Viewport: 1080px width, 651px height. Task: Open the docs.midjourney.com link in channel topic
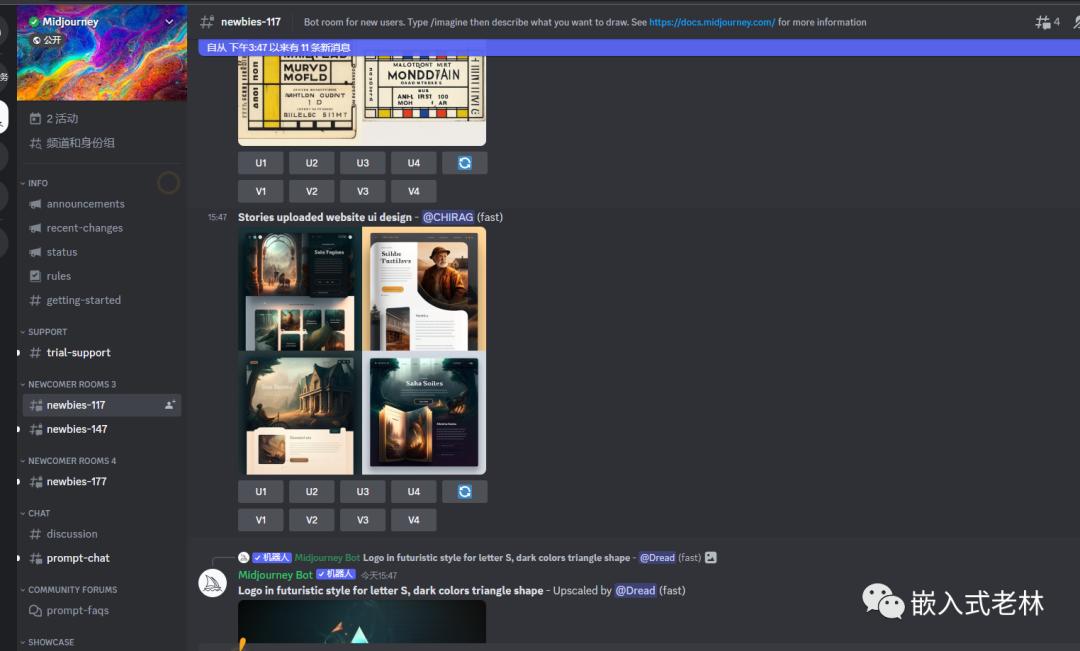[712, 22]
